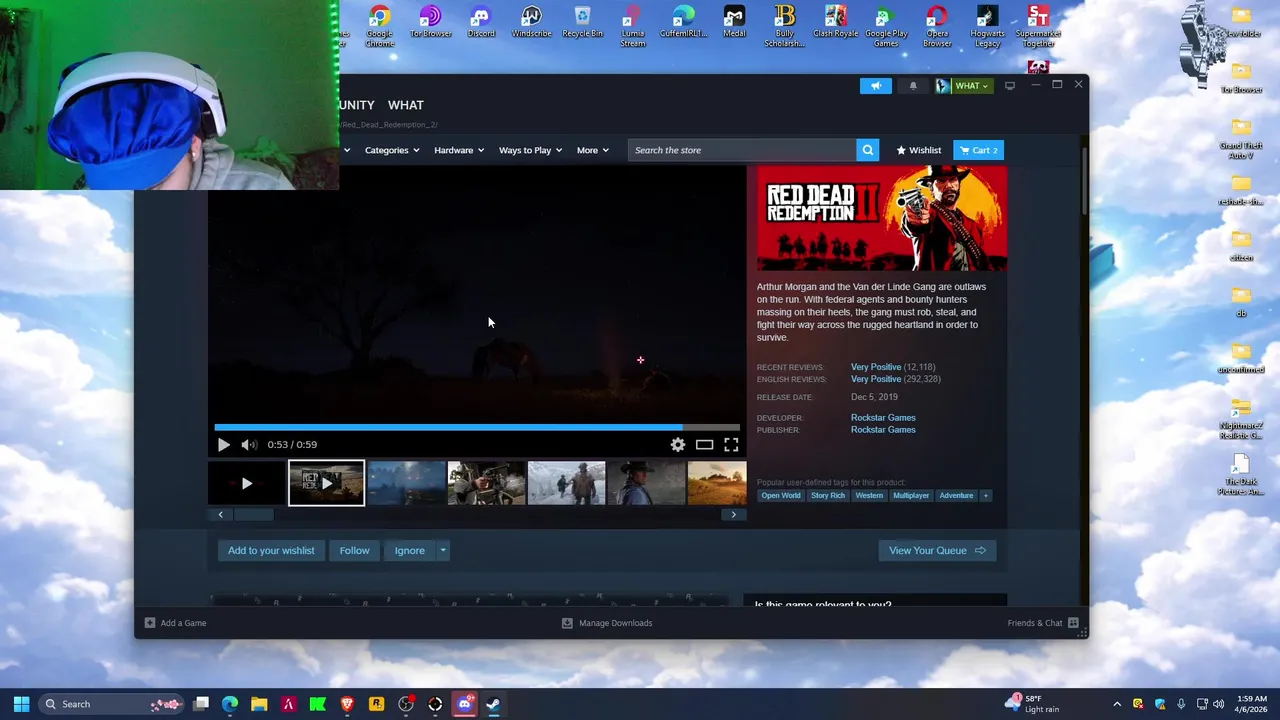Open Windows Start menu
The height and width of the screenshot is (720, 1280).
(x=21, y=704)
